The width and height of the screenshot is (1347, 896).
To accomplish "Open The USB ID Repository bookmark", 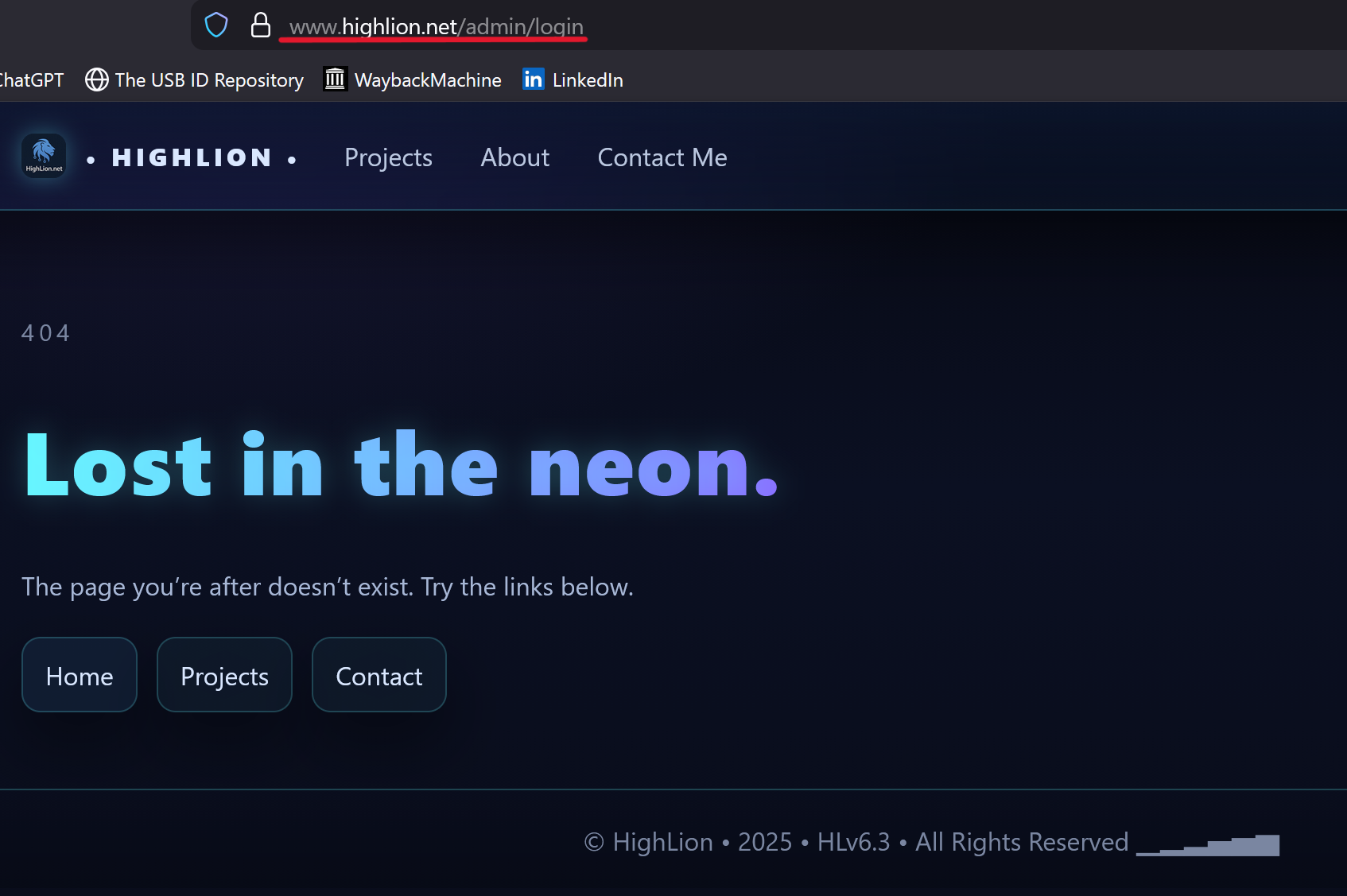I will (194, 80).
